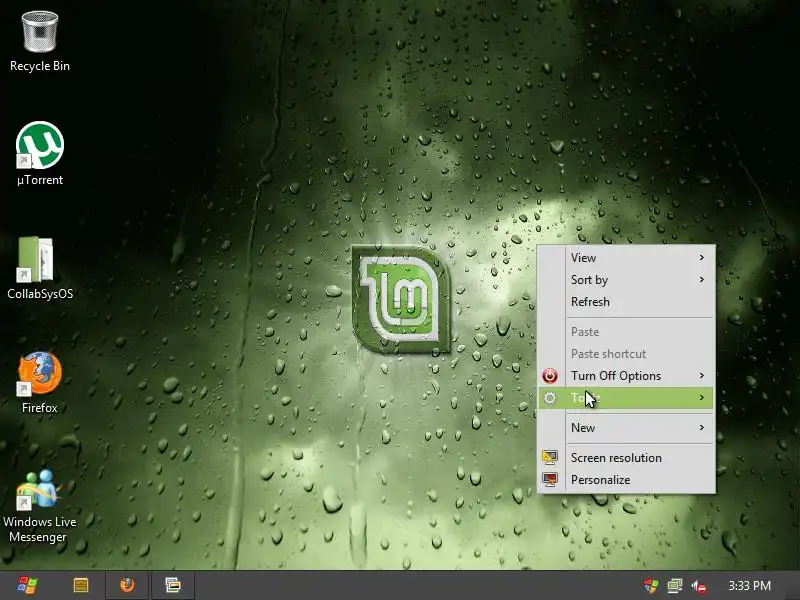
Task: Expand the arrow next to View
Action: click(702, 258)
